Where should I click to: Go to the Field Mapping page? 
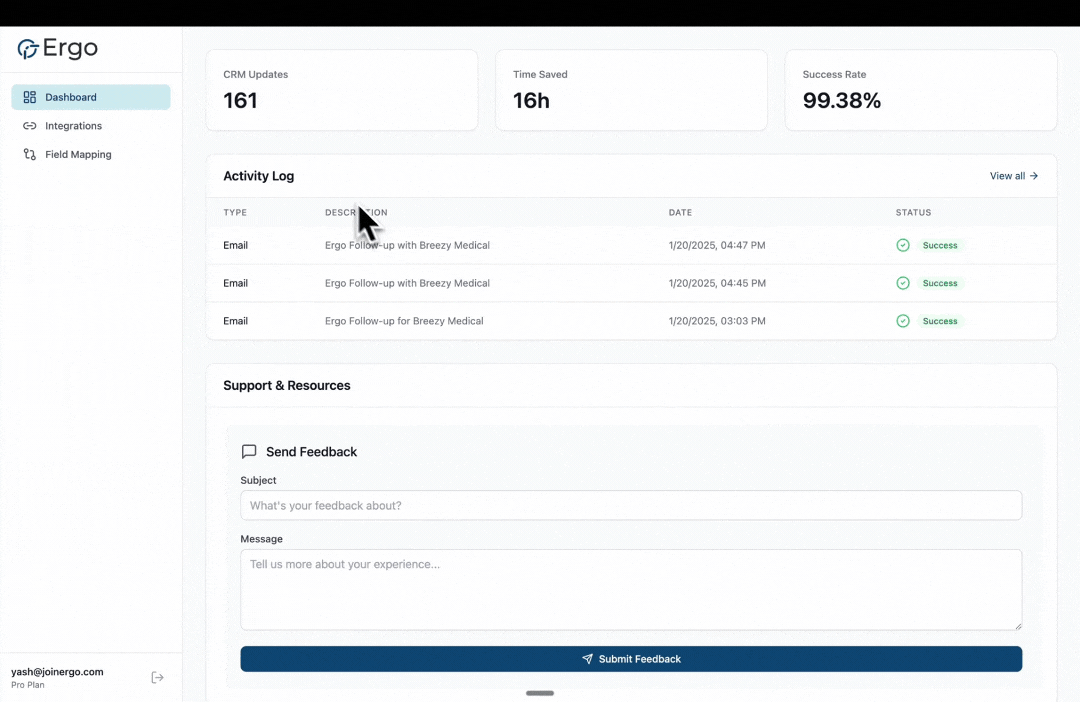click(x=78, y=155)
